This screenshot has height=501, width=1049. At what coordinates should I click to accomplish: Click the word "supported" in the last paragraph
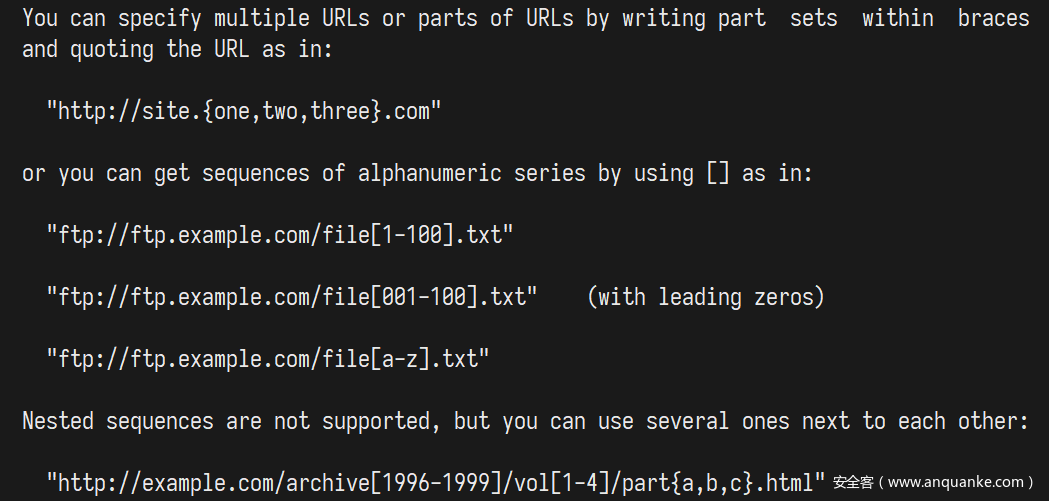(x=382, y=421)
